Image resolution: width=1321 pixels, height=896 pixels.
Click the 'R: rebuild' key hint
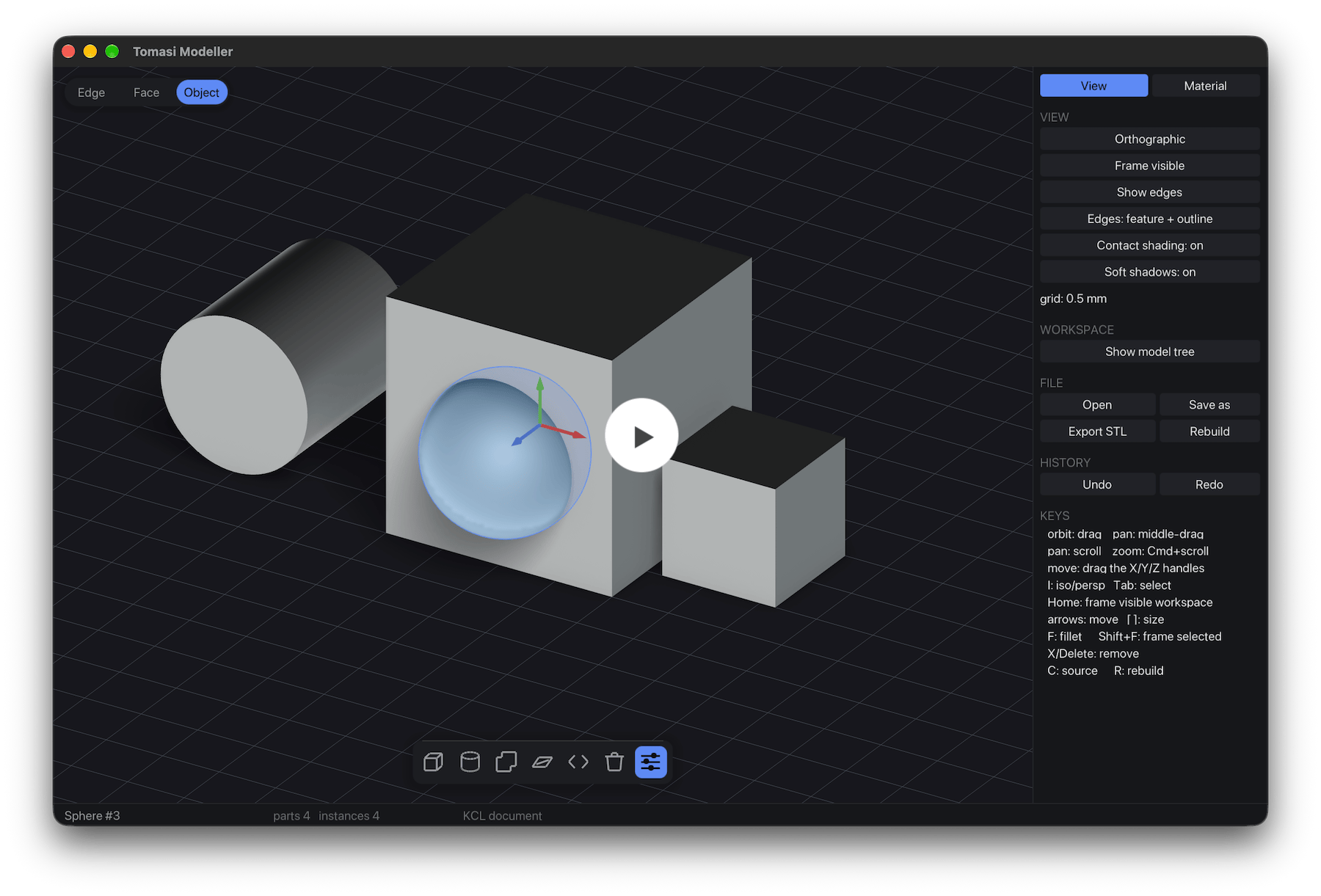[1138, 670]
